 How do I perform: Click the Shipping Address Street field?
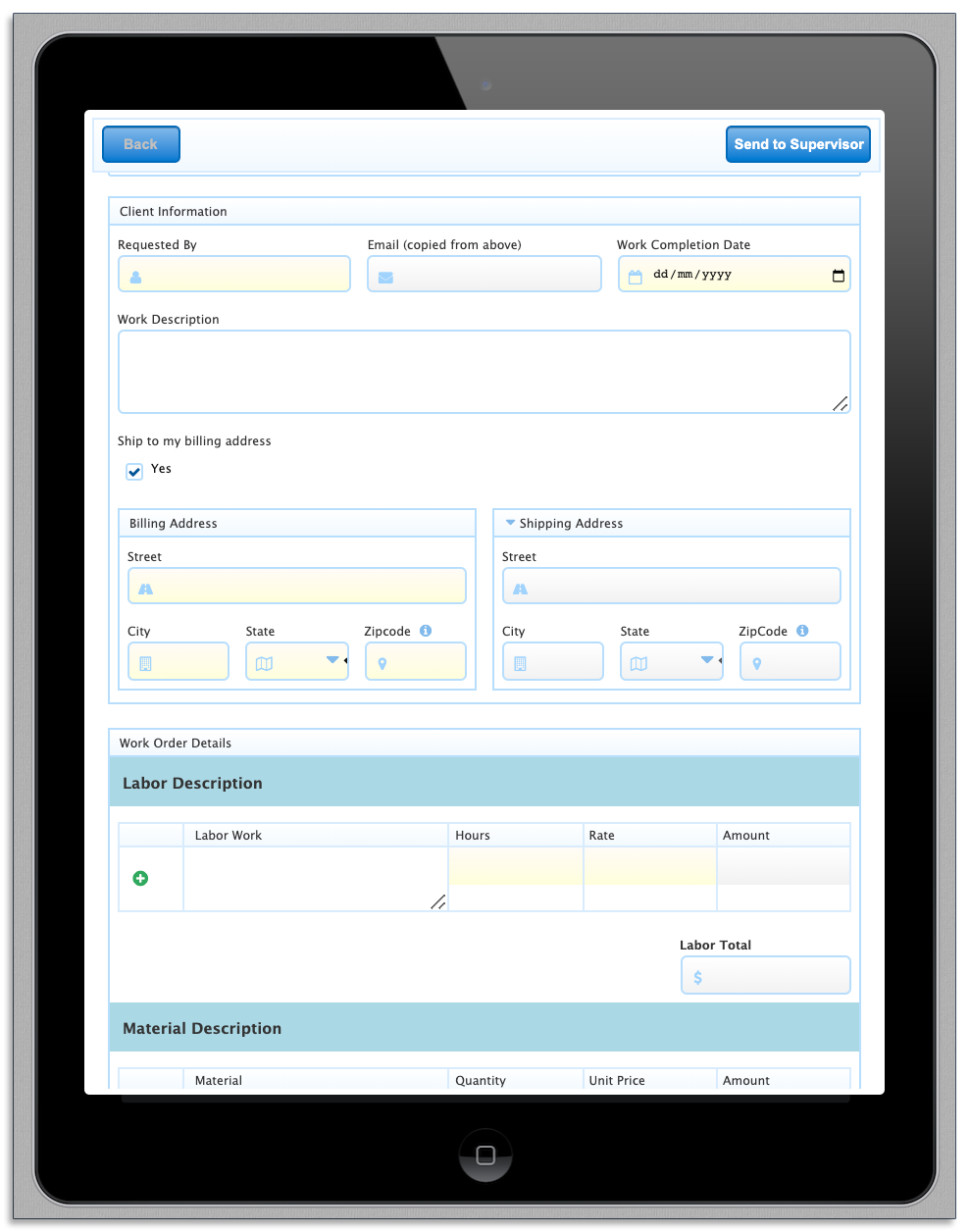pos(672,586)
